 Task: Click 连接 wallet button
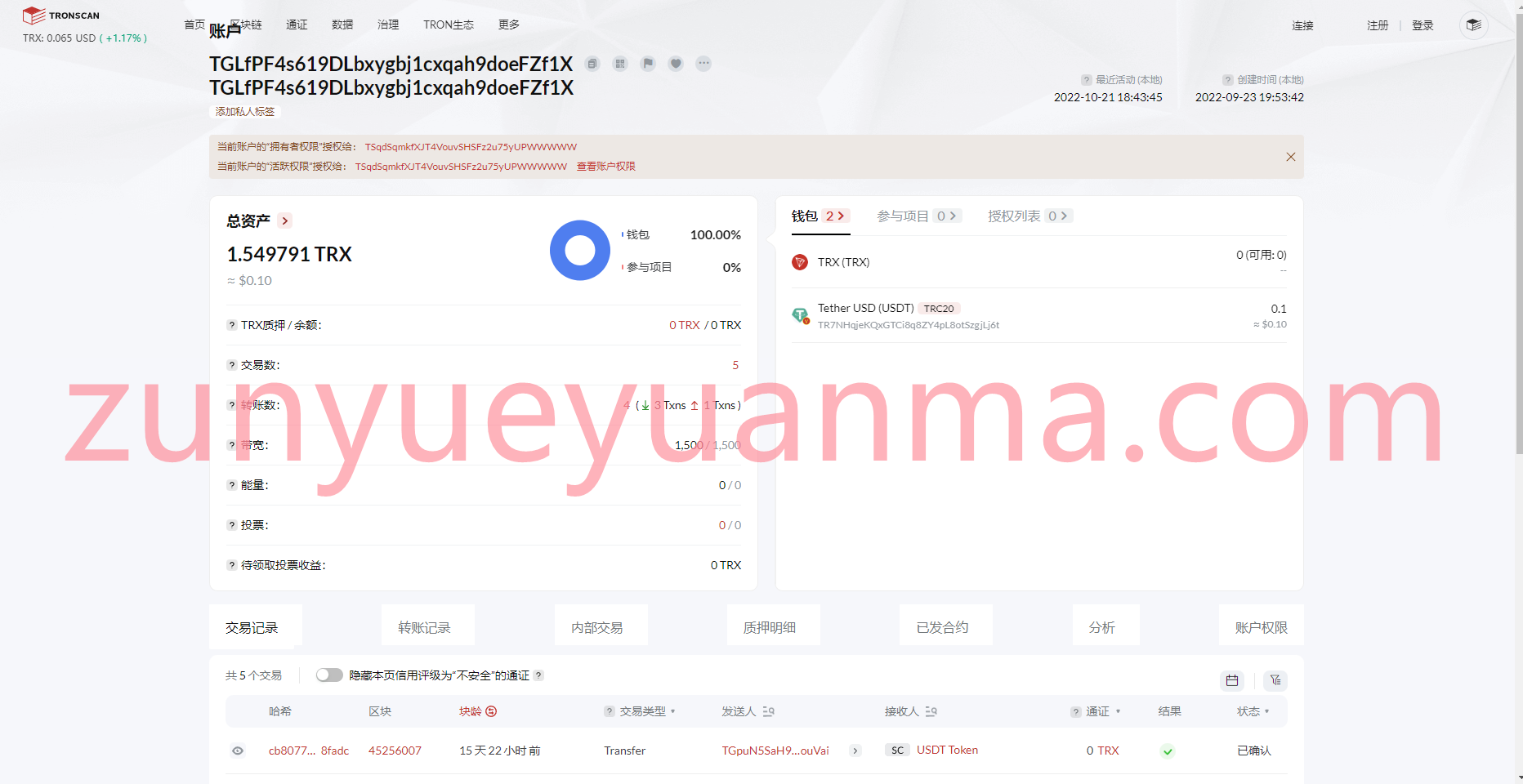pyautogui.click(x=1302, y=25)
